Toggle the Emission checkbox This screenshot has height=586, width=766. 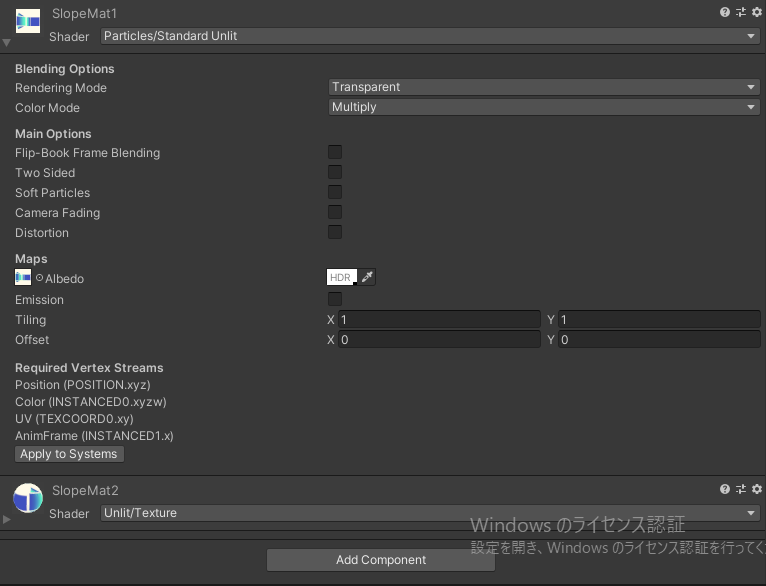(335, 299)
